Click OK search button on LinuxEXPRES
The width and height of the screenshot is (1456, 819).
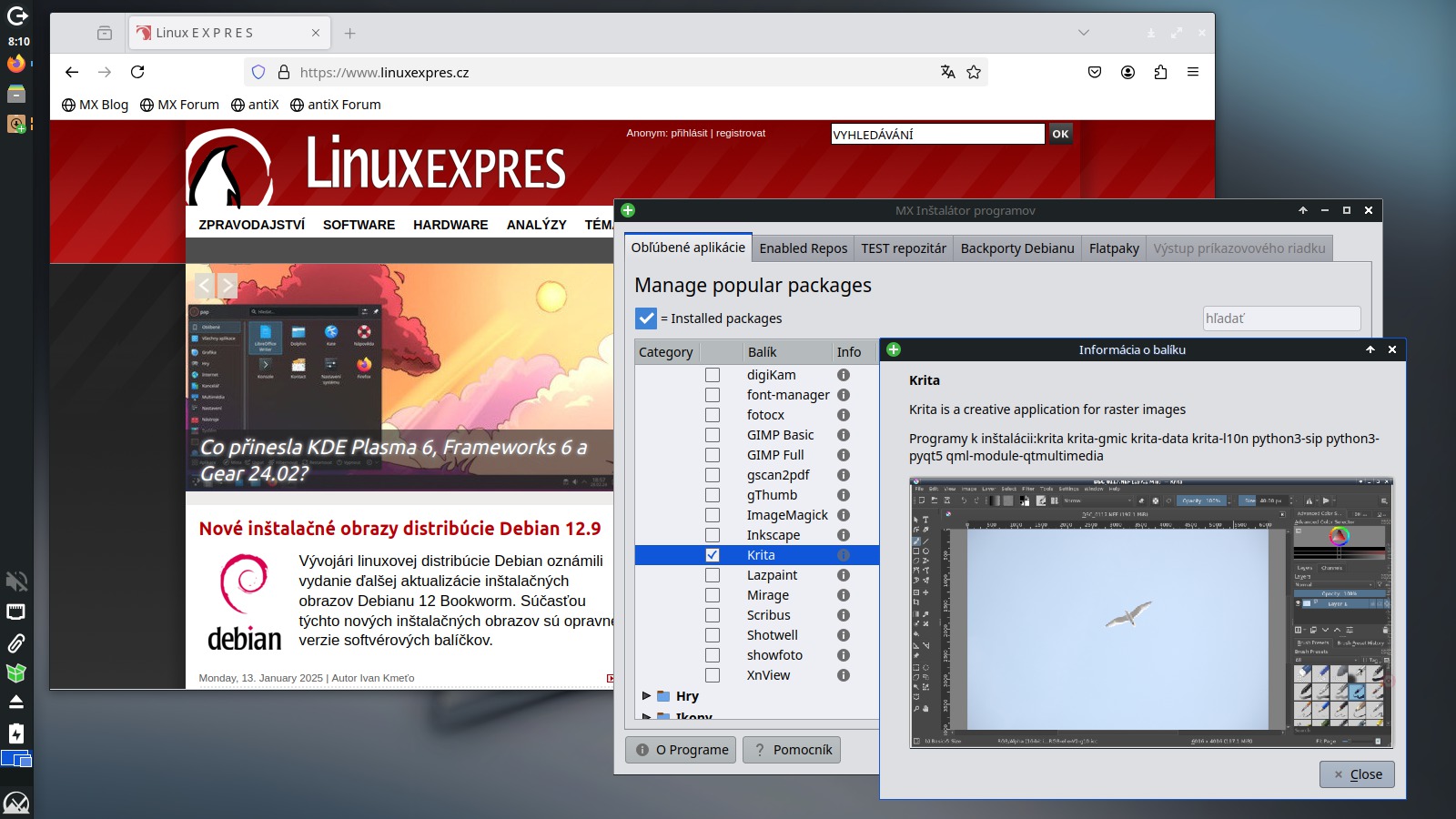pyautogui.click(x=1061, y=134)
